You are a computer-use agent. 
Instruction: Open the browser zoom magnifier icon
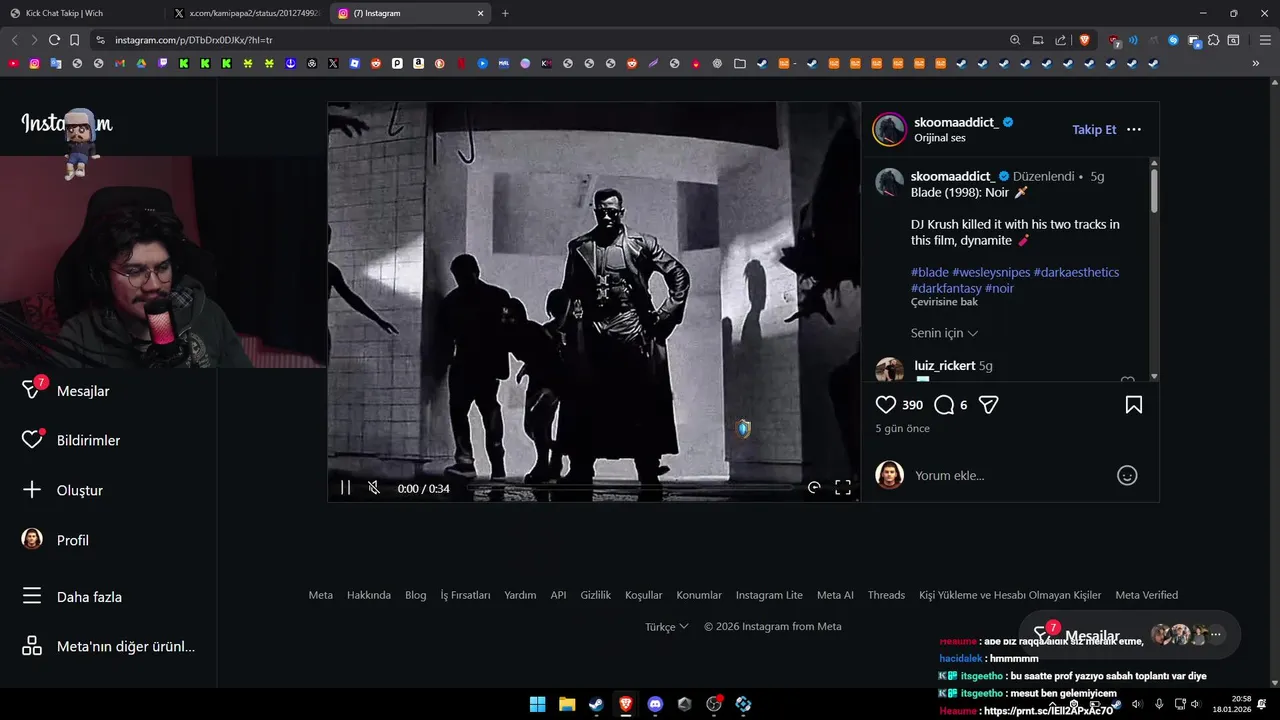point(1015,40)
